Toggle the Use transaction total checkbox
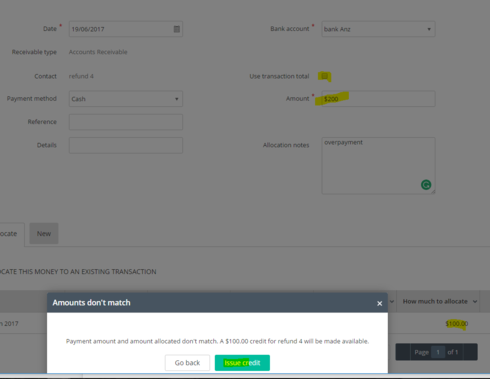The height and width of the screenshot is (379, 490). pyautogui.click(x=324, y=76)
